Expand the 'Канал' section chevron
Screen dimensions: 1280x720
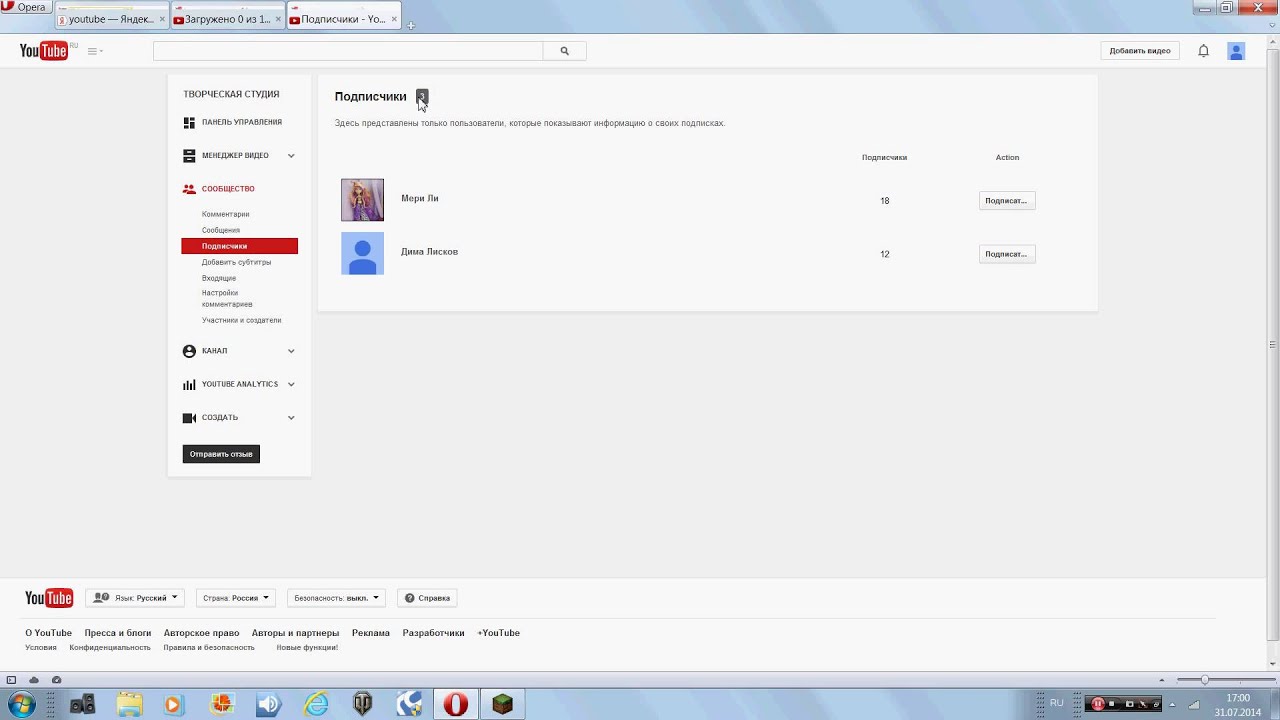(x=291, y=351)
